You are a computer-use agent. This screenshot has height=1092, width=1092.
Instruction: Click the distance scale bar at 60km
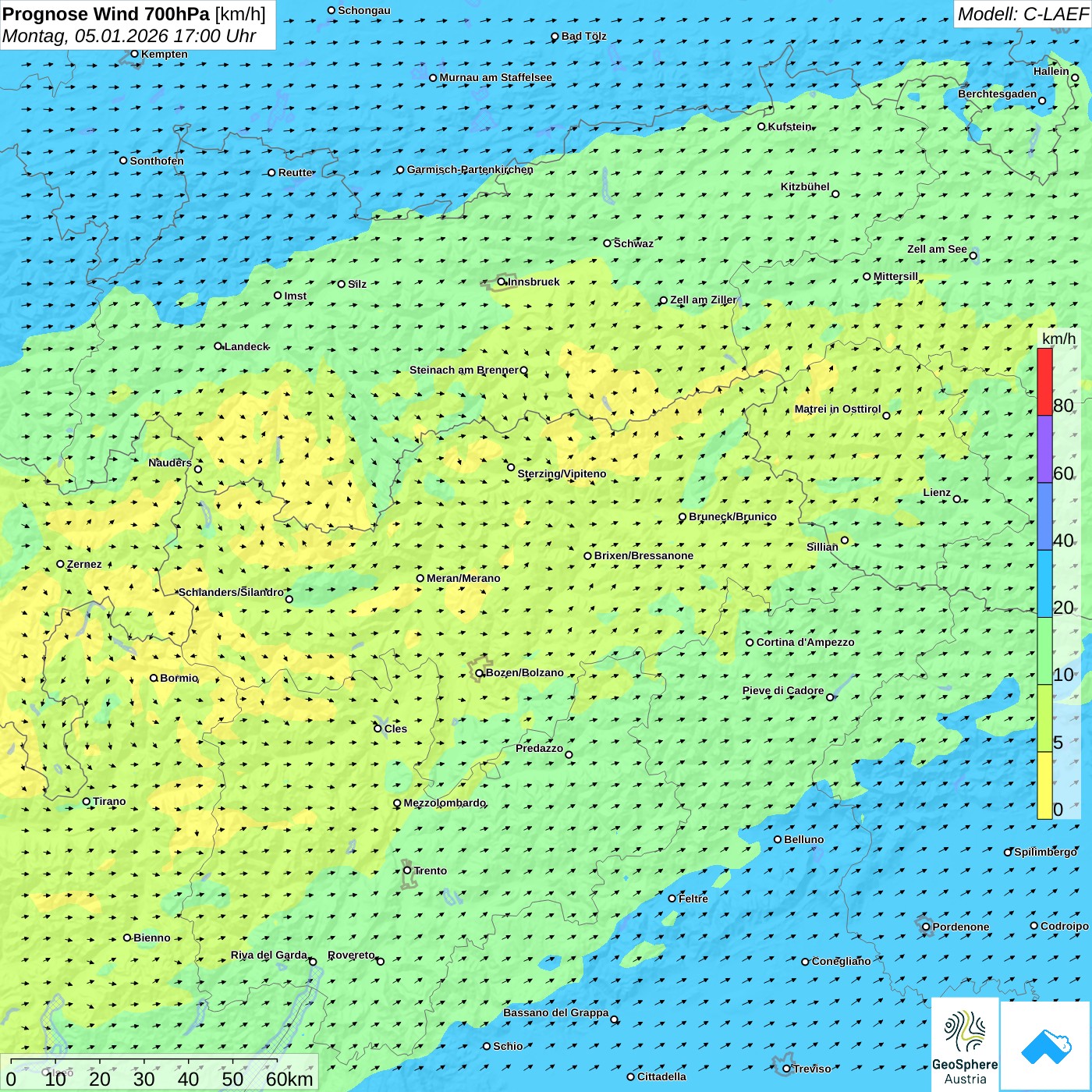click(289, 1079)
